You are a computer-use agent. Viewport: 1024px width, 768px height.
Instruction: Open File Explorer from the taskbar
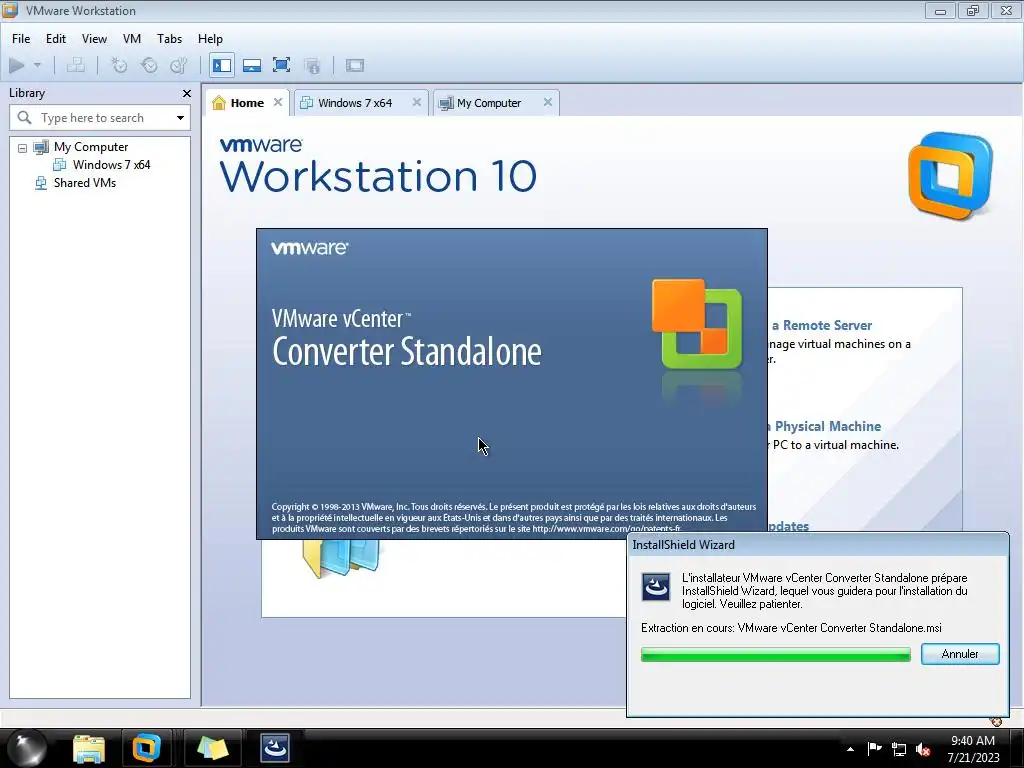pyautogui.click(x=89, y=748)
